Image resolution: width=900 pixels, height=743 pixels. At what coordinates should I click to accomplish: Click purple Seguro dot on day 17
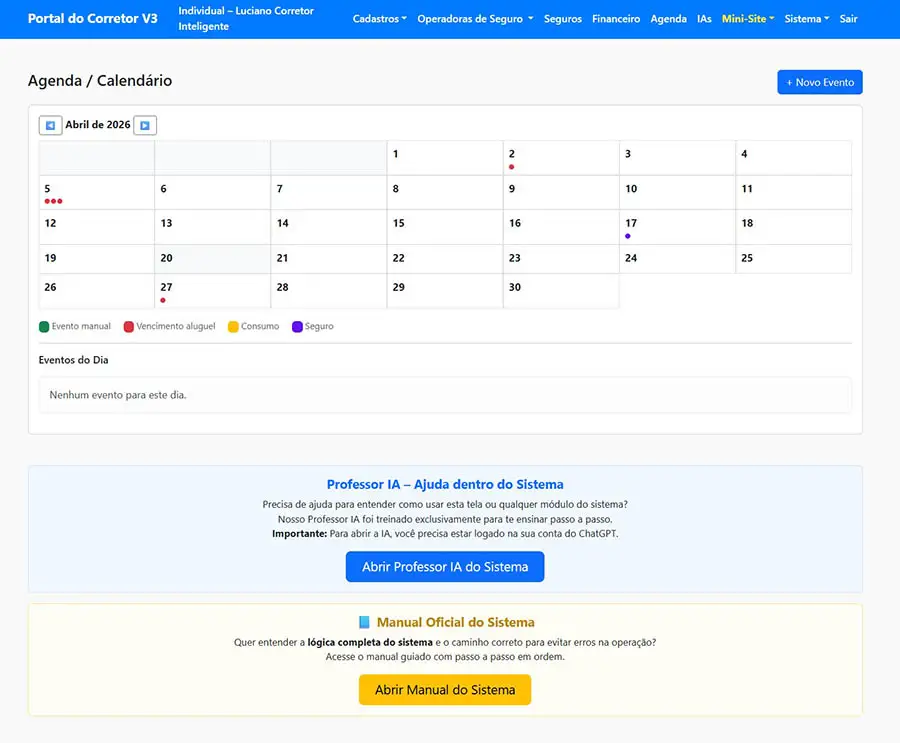pos(628,236)
